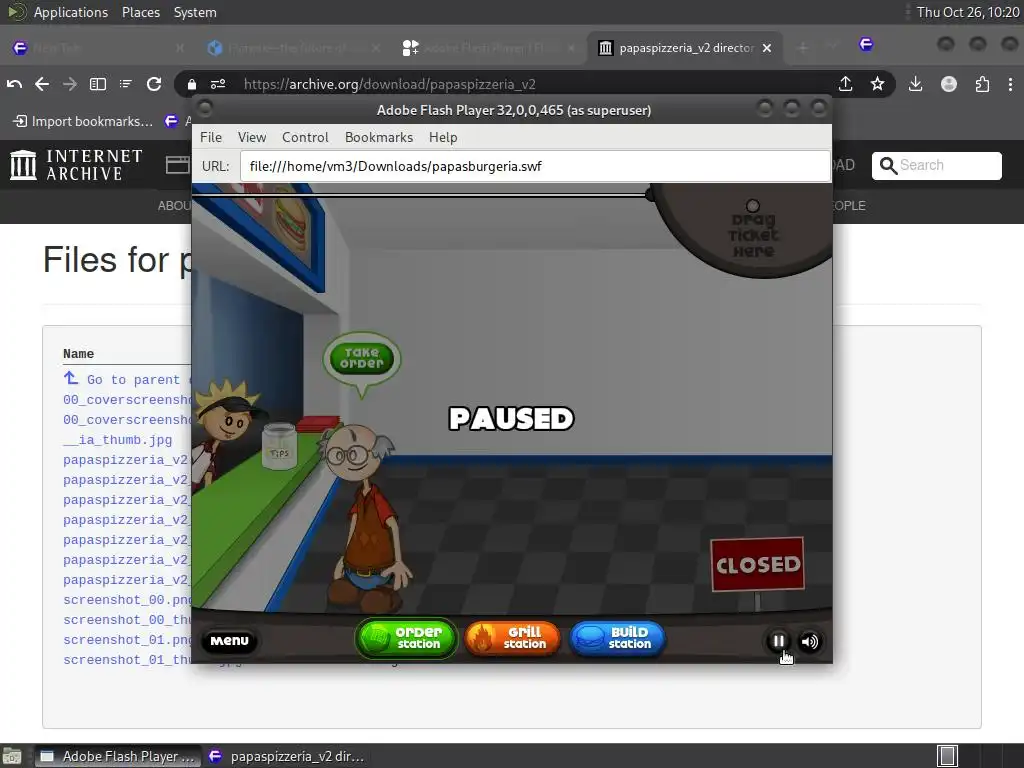Click the Take Order speech bubble
1024x768 pixels.
pos(362,359)
